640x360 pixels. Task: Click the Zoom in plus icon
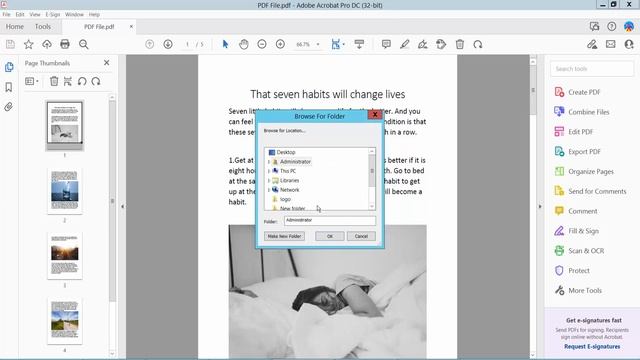pyautogui.click(x=280, y=44)
